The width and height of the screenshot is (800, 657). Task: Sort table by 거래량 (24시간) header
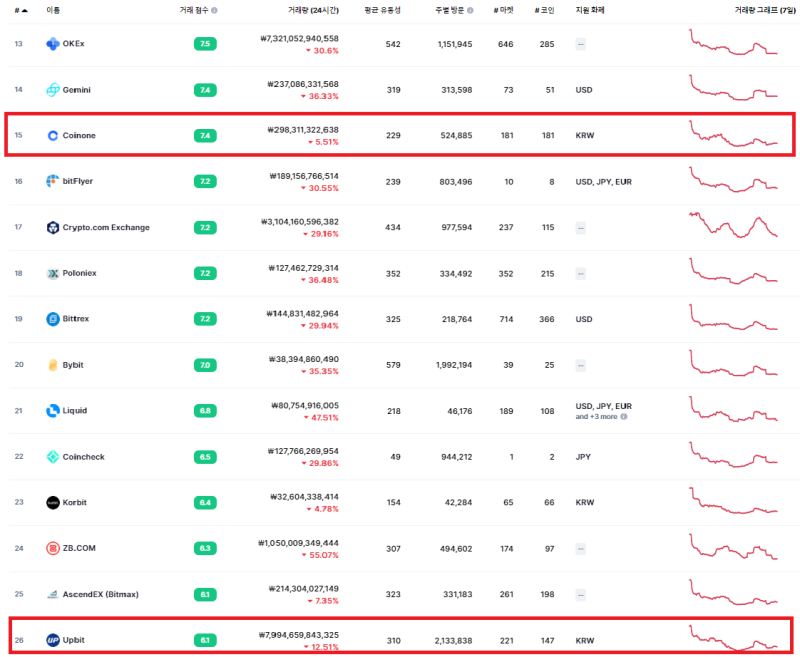click(313, 10)
